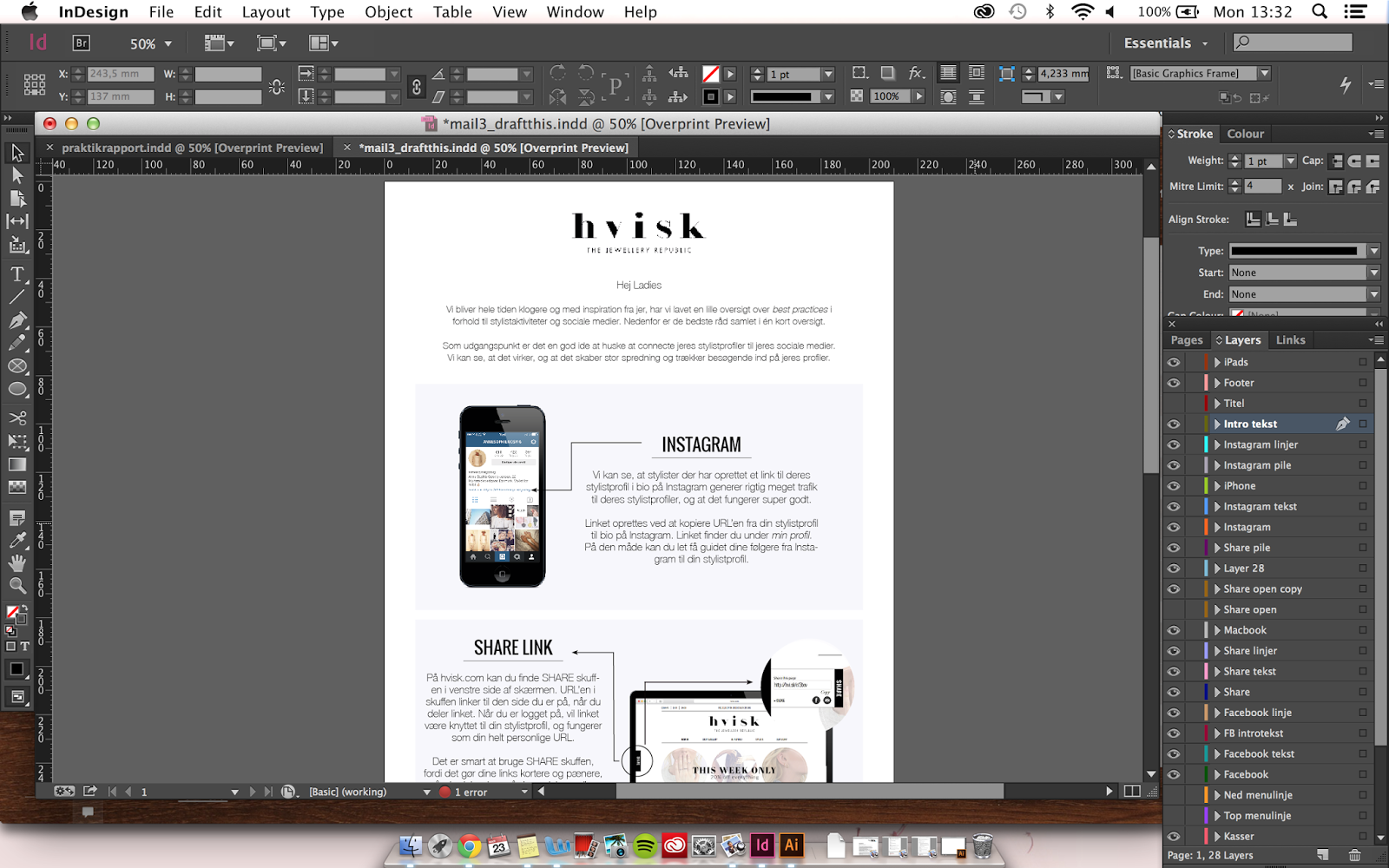Toggle visibility of Intro tekst layer

1174,424
